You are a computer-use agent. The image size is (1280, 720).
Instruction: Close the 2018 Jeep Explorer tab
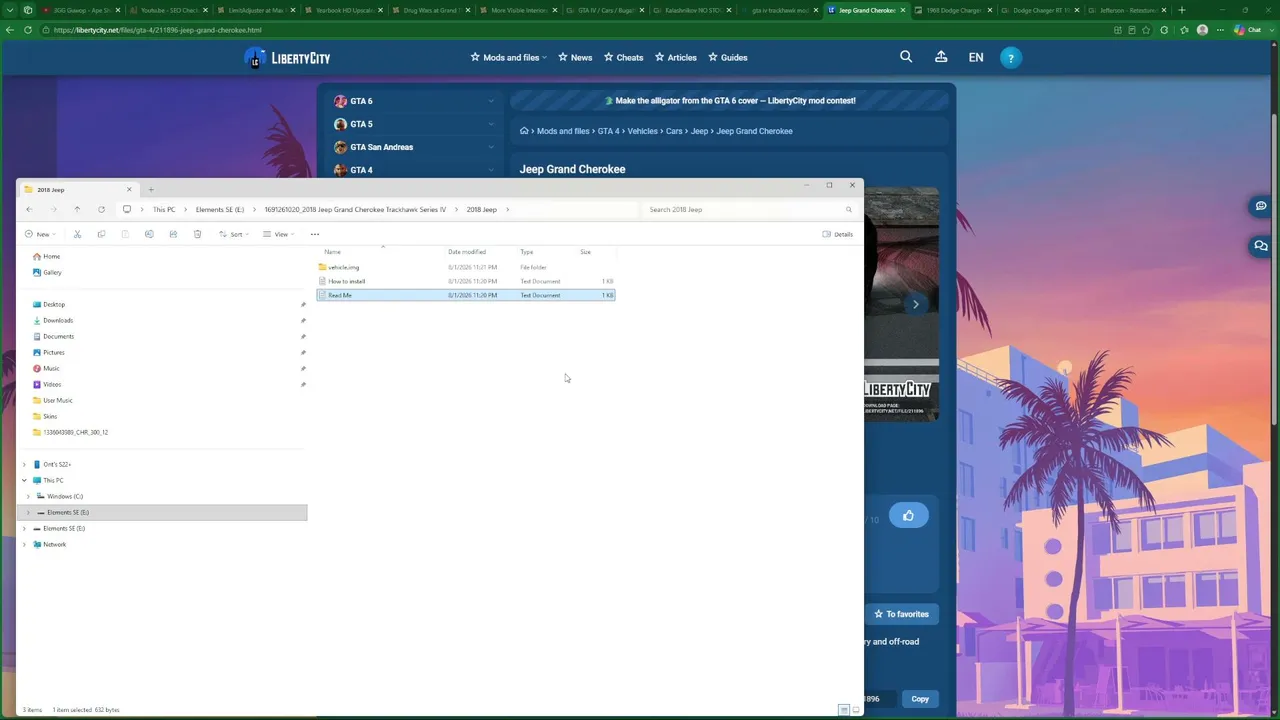point(129,189)
